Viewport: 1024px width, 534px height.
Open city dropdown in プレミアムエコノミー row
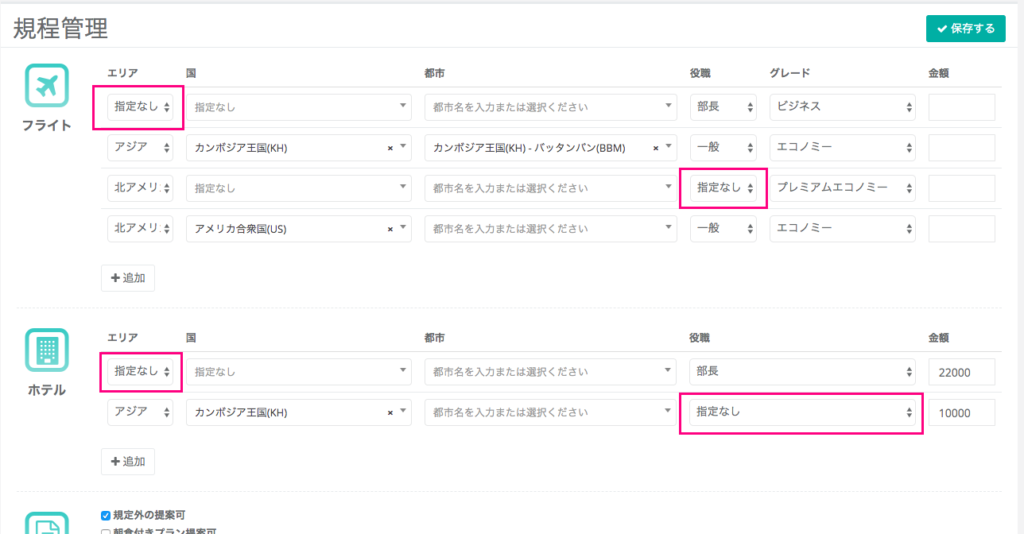(551, 188)
